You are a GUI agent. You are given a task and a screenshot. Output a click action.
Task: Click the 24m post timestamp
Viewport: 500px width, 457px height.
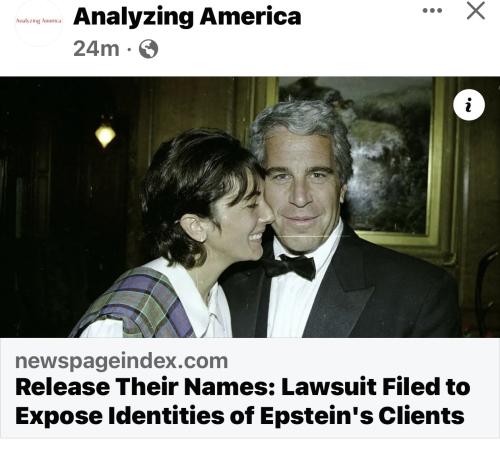click(x=96, y=49)
